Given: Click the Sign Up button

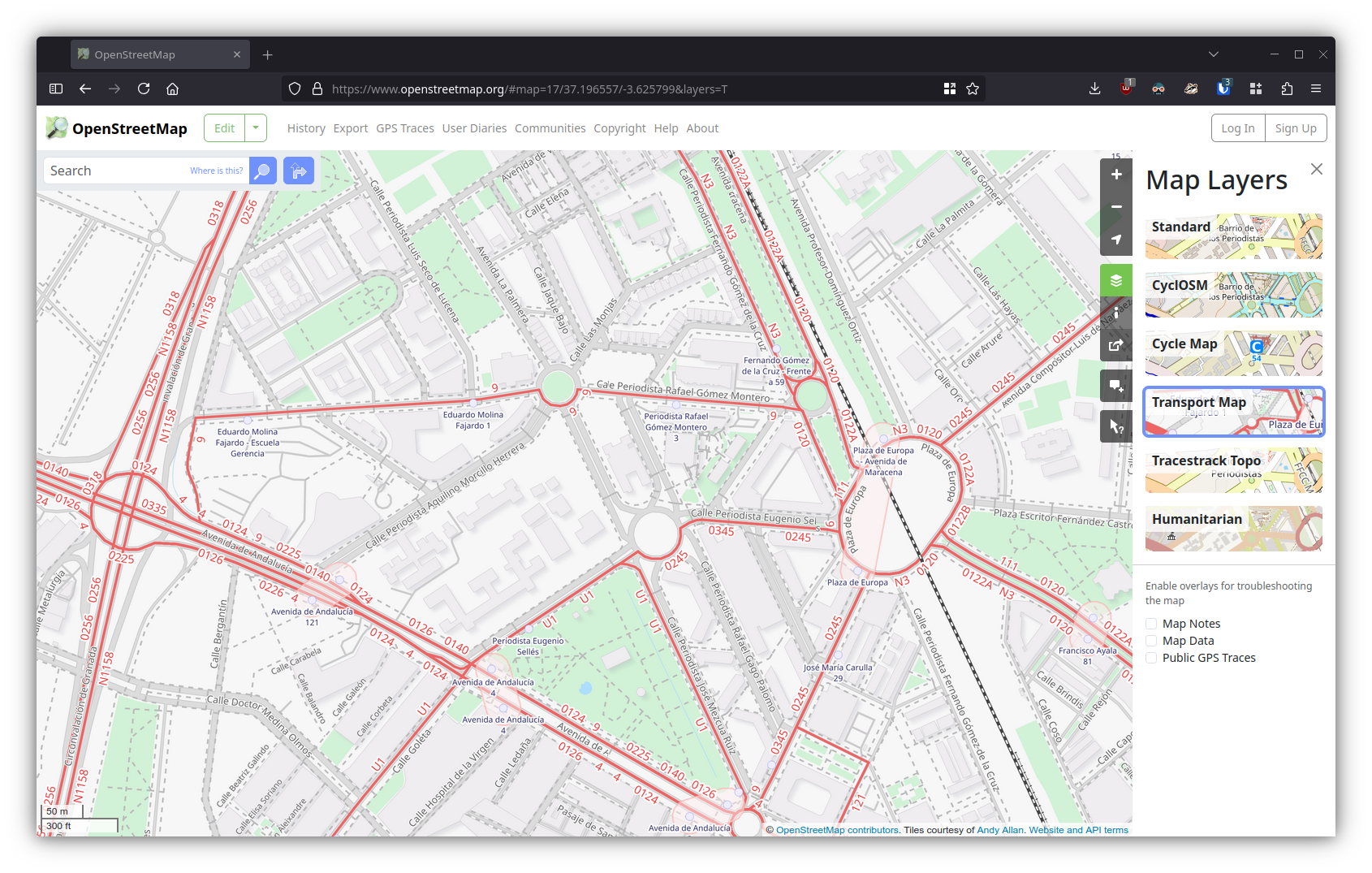Looking at the screenshot, I should coord(1296,128).
